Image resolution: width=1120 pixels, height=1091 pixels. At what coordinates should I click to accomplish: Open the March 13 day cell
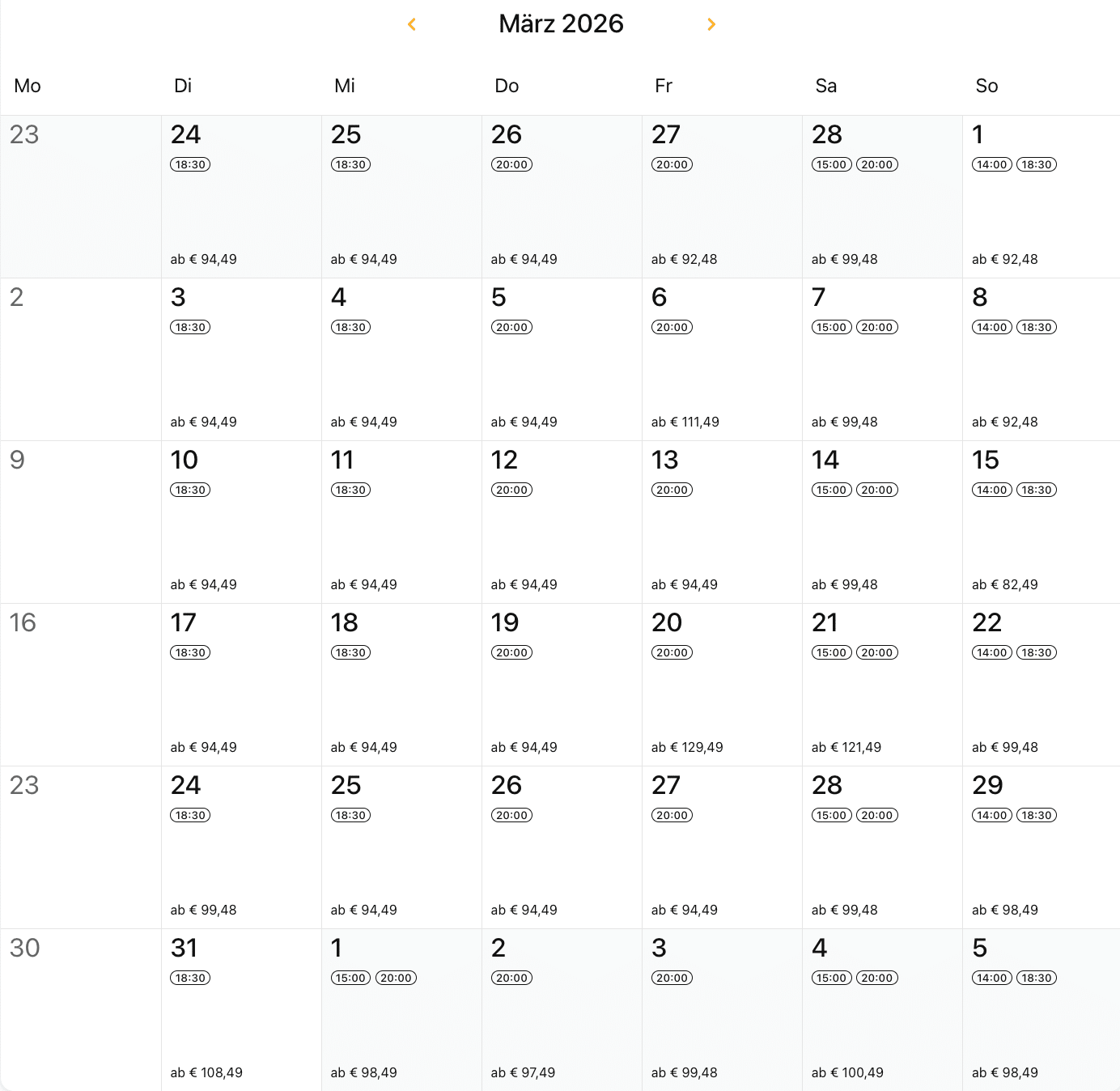(x=721, y=534)
